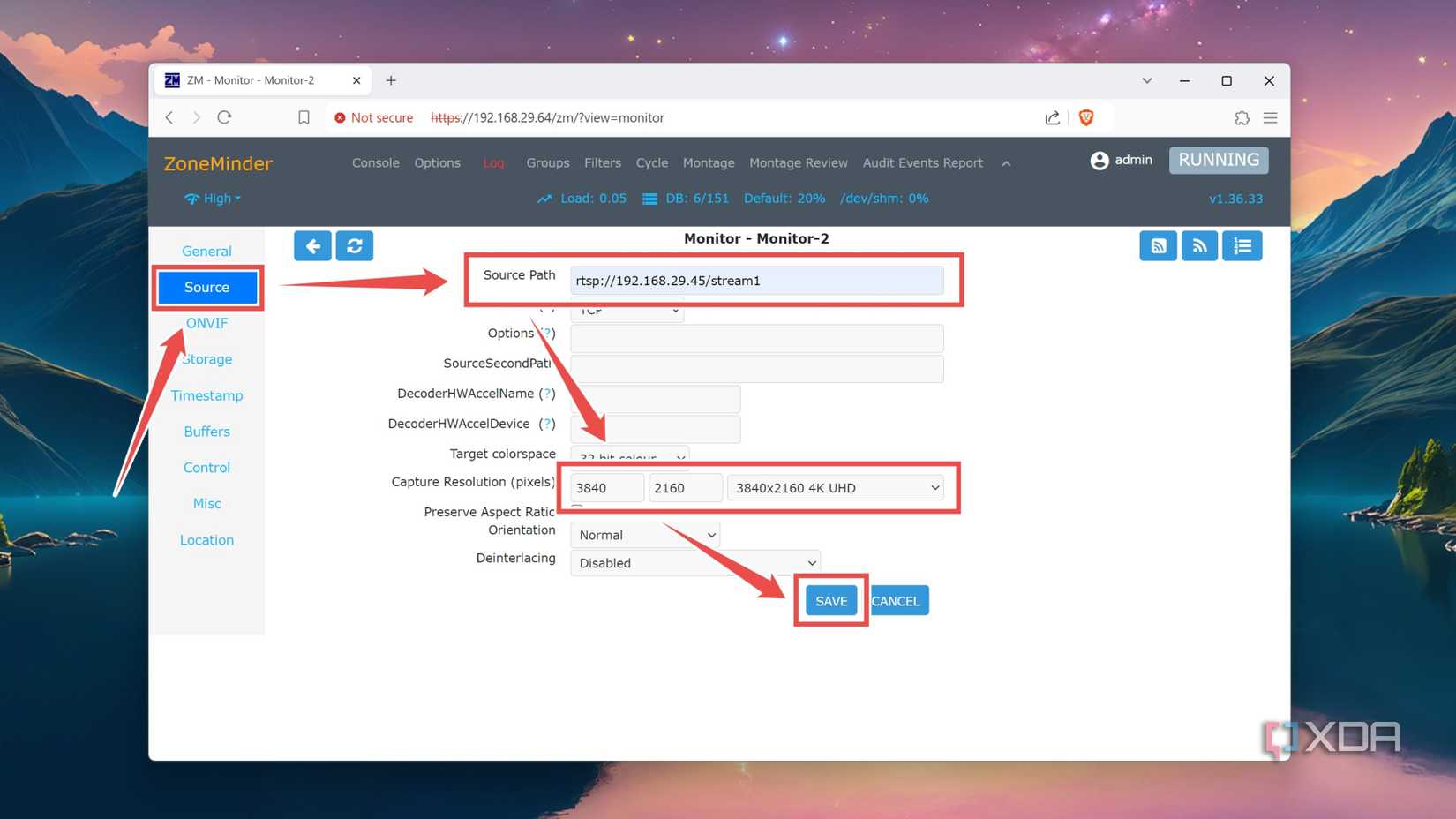
Task: Click the Load chart icon in the status bar
Action: pos(544,199)
